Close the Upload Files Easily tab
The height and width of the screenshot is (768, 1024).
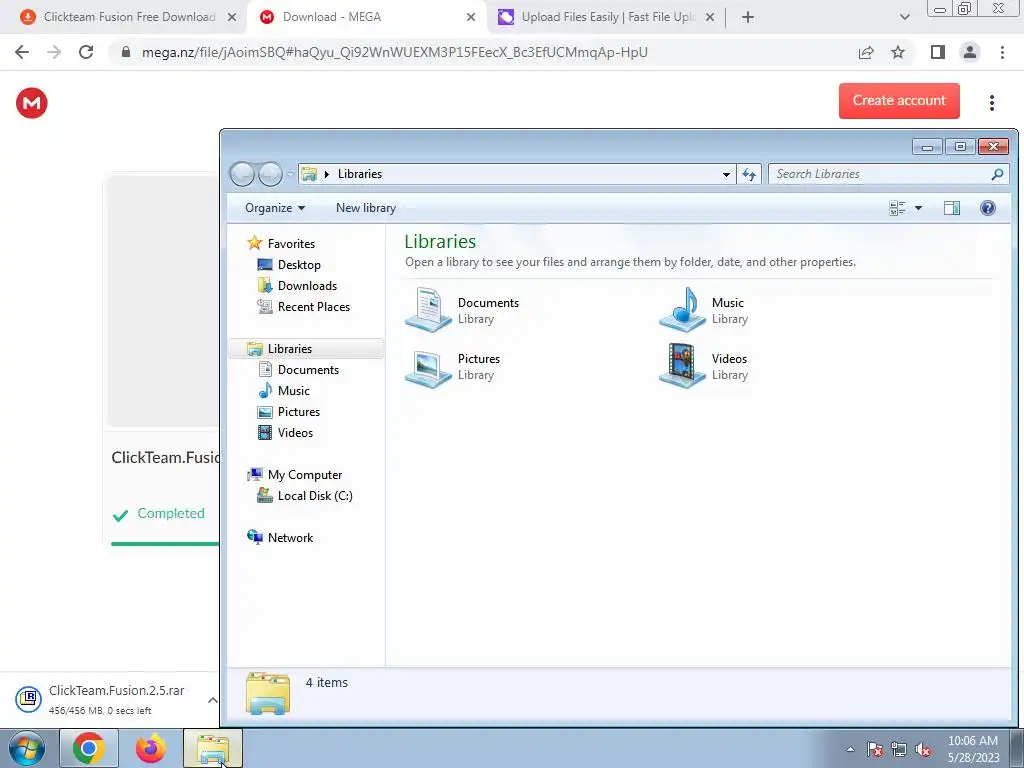[710, 18]
